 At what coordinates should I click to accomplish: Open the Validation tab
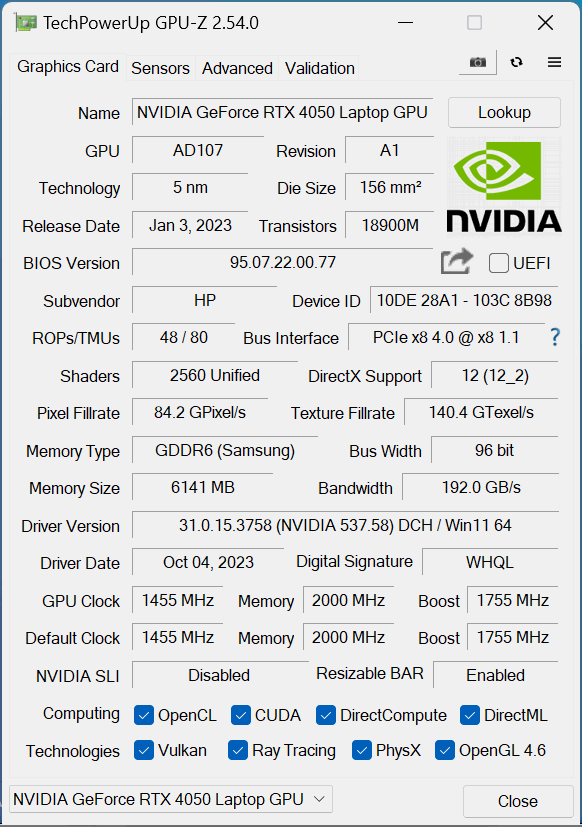pos(319,68)
